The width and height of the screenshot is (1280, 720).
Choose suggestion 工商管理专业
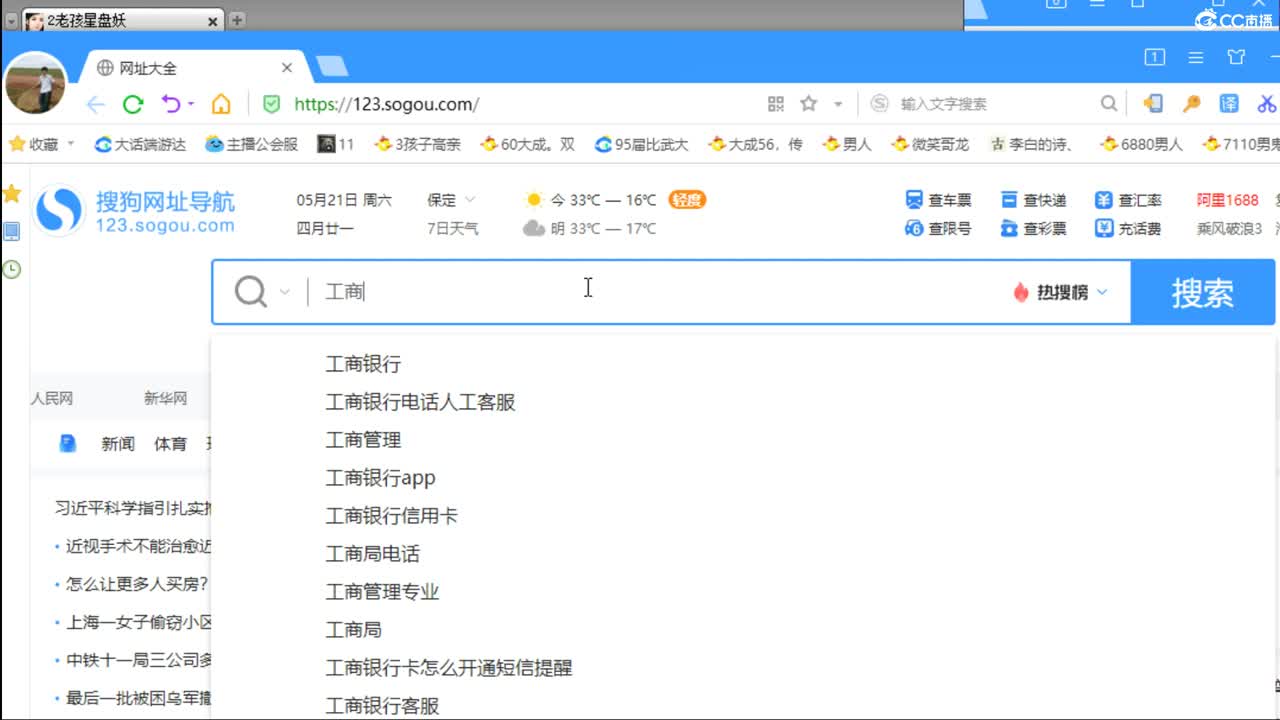383,592
